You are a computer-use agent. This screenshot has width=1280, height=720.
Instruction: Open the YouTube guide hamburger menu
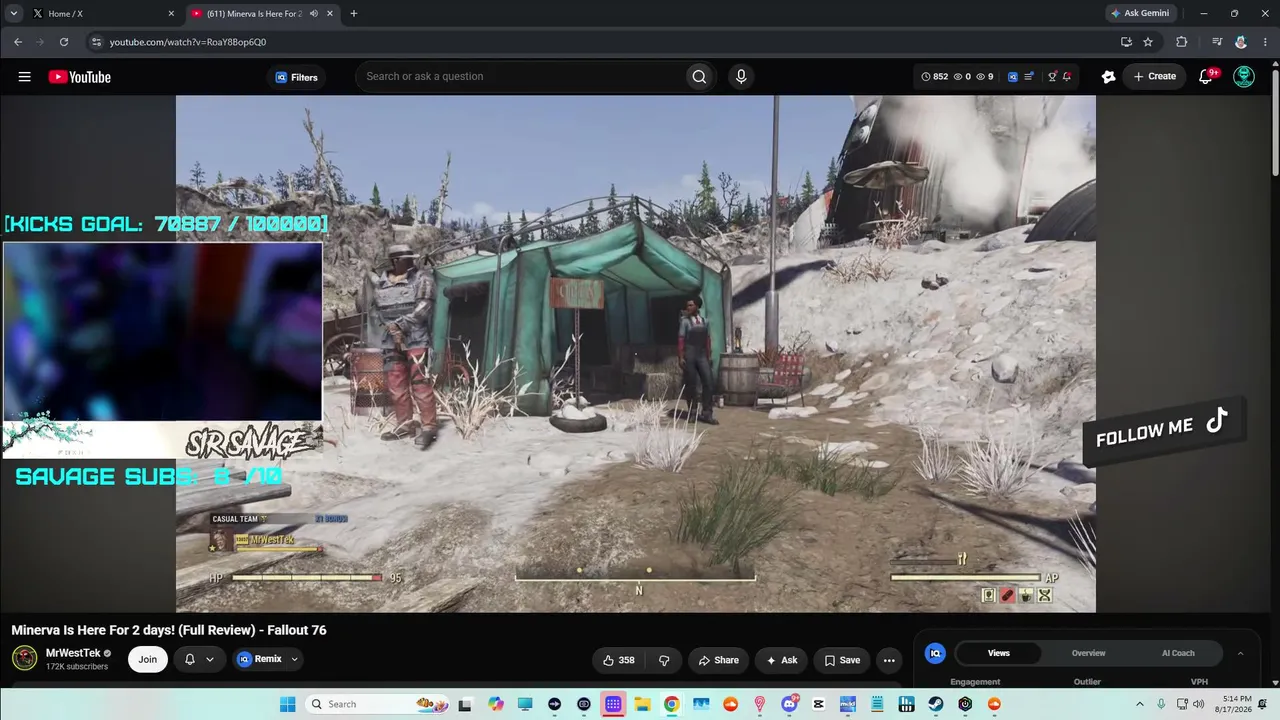point(25,77)
